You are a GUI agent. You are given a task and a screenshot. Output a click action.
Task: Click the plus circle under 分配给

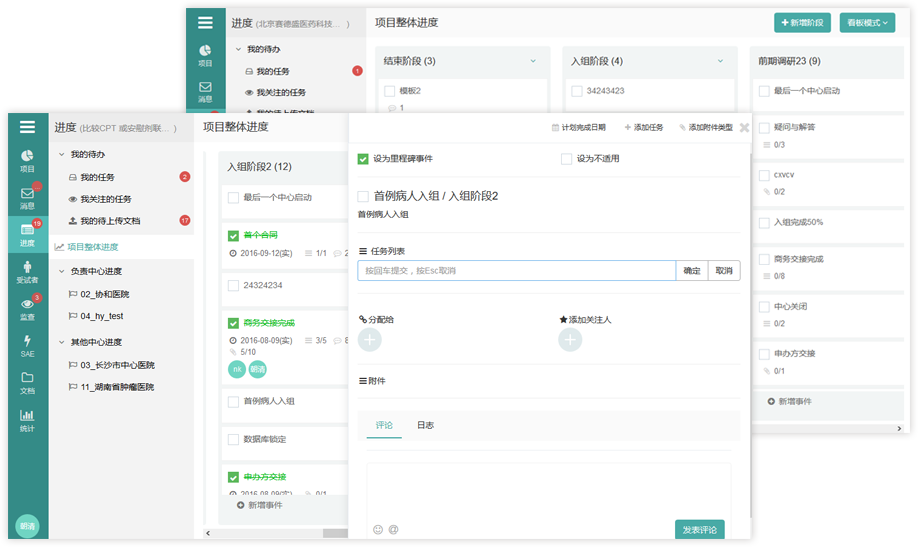tap(370, 340)
